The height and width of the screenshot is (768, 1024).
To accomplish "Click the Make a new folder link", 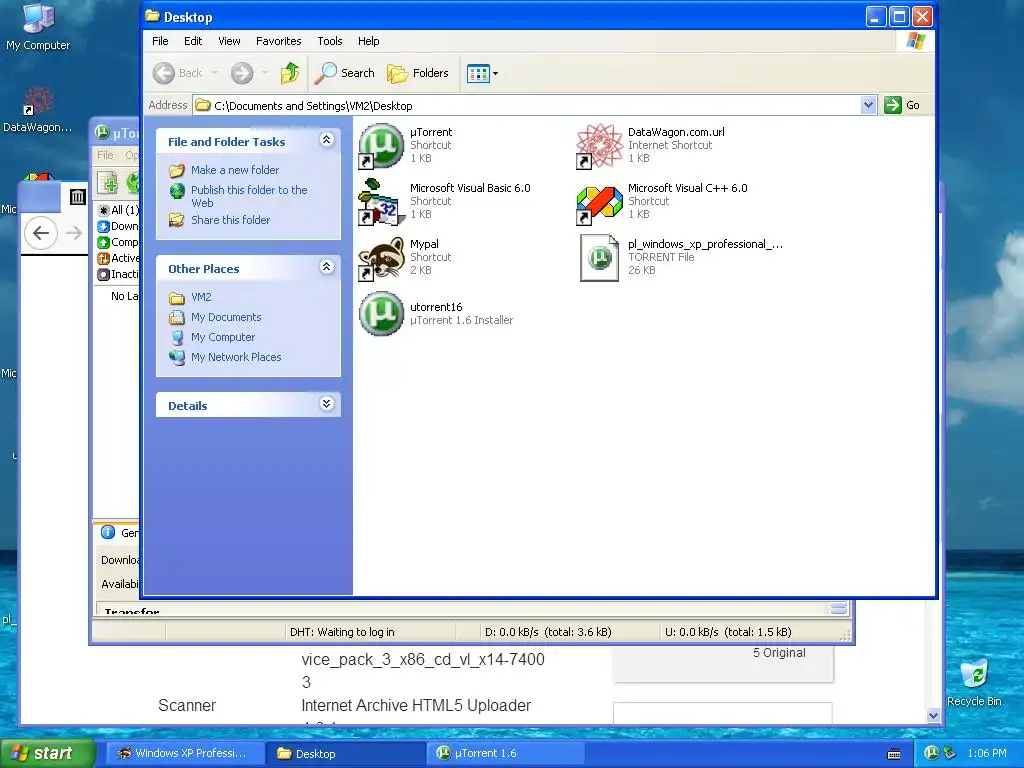I will pyautogui.click(x=235, y=170).
